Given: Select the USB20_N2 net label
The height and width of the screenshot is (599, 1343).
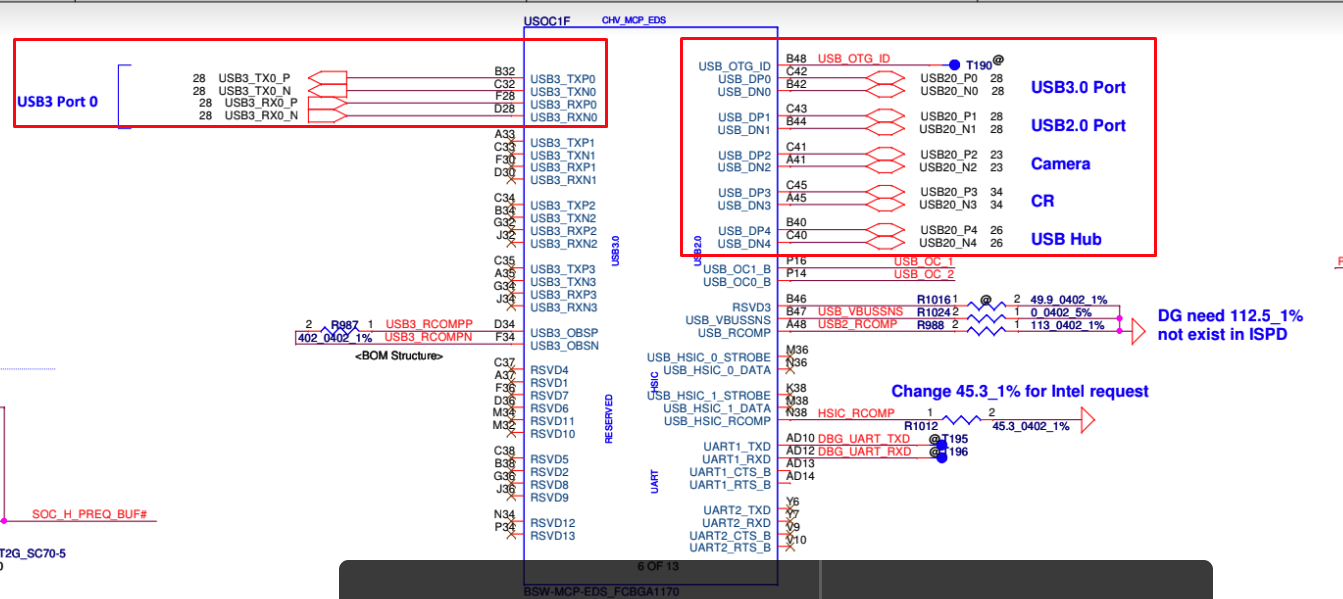Looking at the screenshot, I should pos(949,167).
